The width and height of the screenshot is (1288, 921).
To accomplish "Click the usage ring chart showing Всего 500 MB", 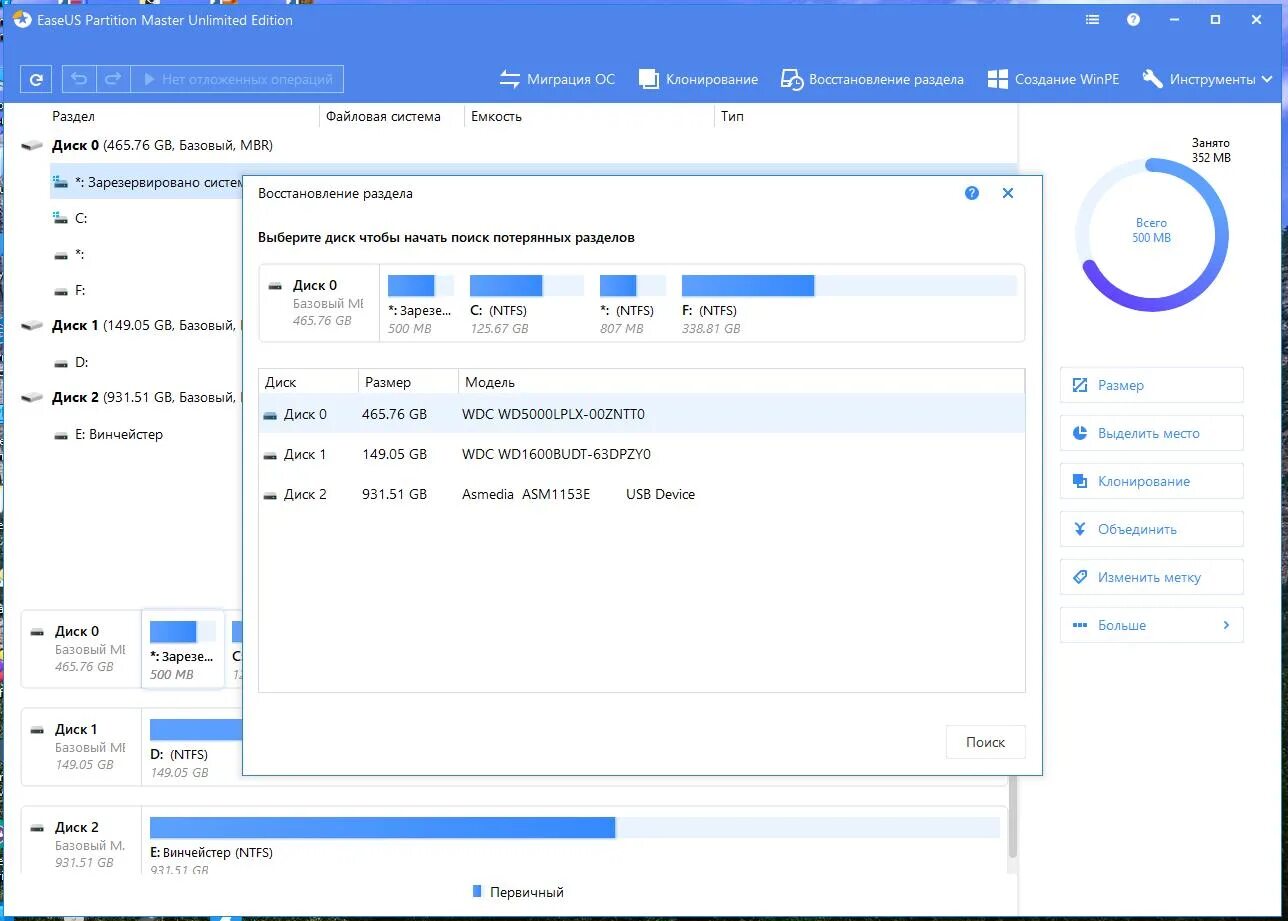I will tap(1151, 234).
